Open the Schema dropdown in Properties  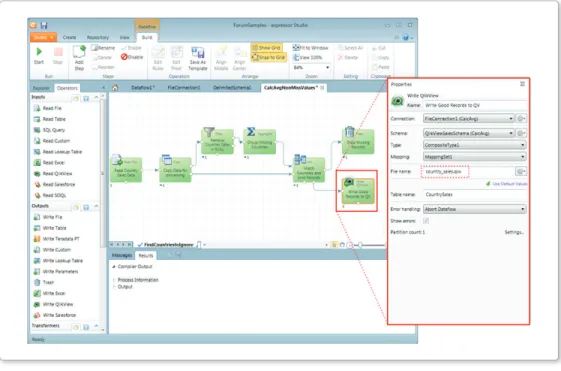(x=469, y=133)
